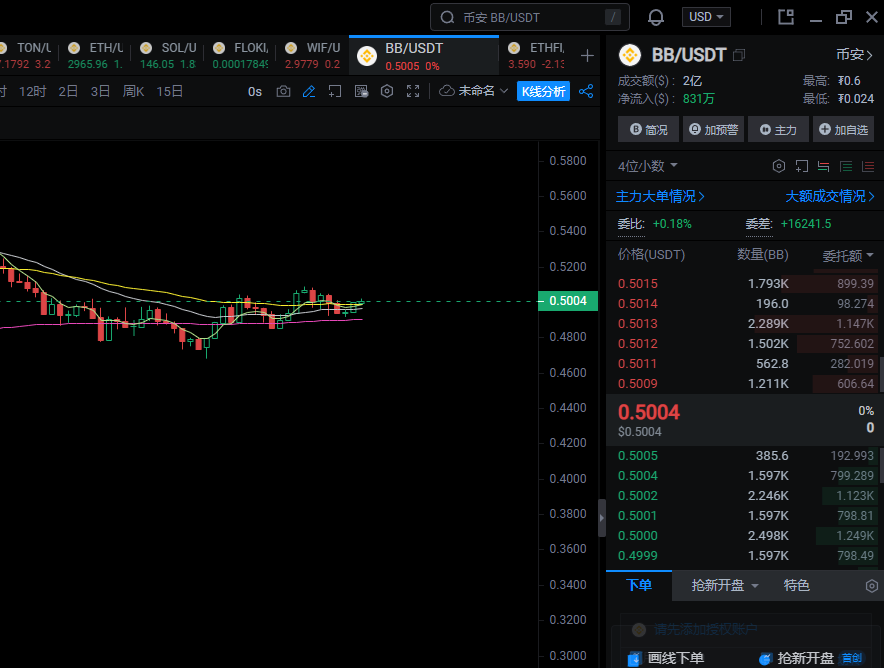Image resolution: width=884 pixels, height=668 pixels.
Task: Click the large 0.5004 last price
Action: click(x=649, y=413)
